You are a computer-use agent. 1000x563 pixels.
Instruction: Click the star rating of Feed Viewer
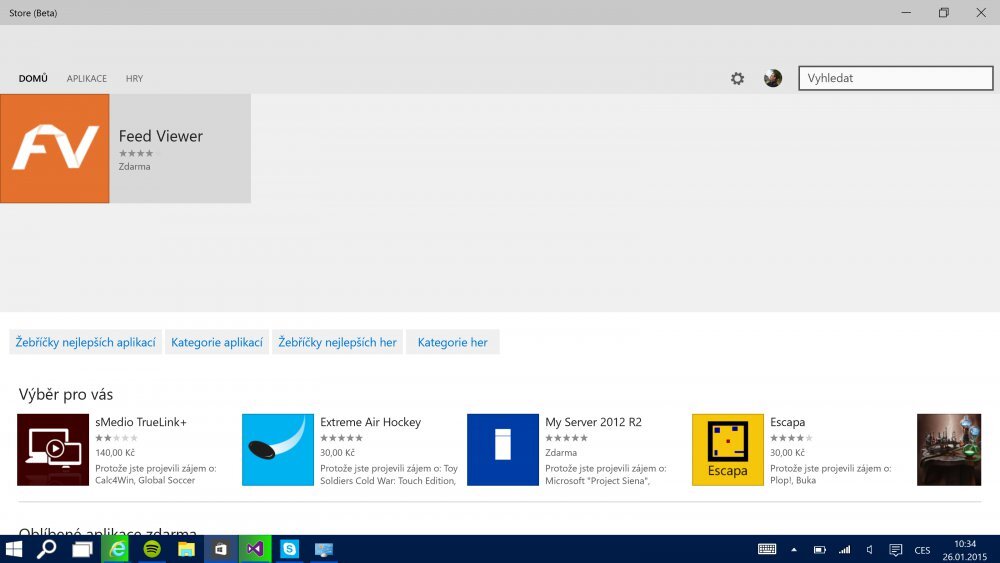pos(136,153)
